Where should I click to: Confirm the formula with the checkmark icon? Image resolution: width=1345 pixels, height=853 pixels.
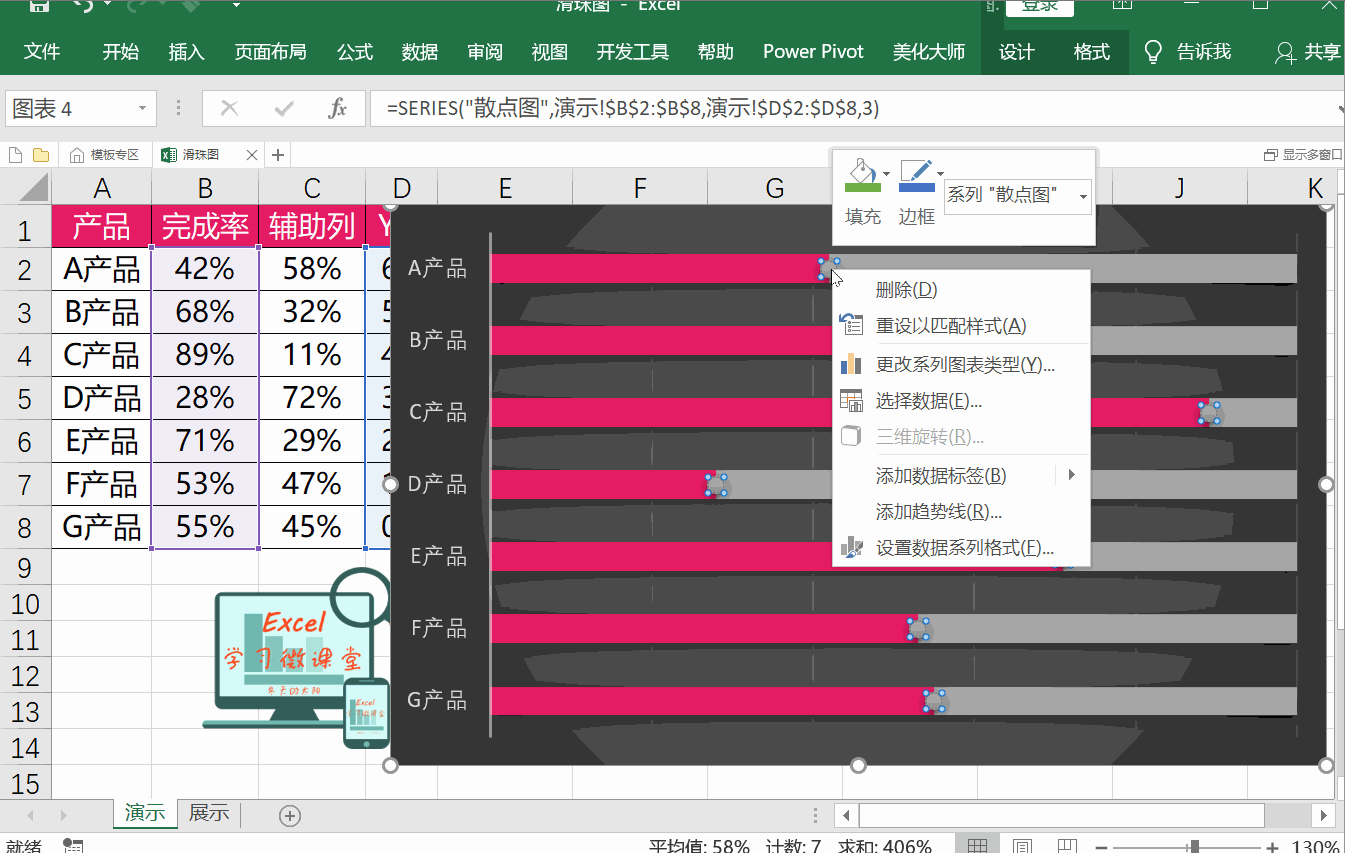pos(284,108)
